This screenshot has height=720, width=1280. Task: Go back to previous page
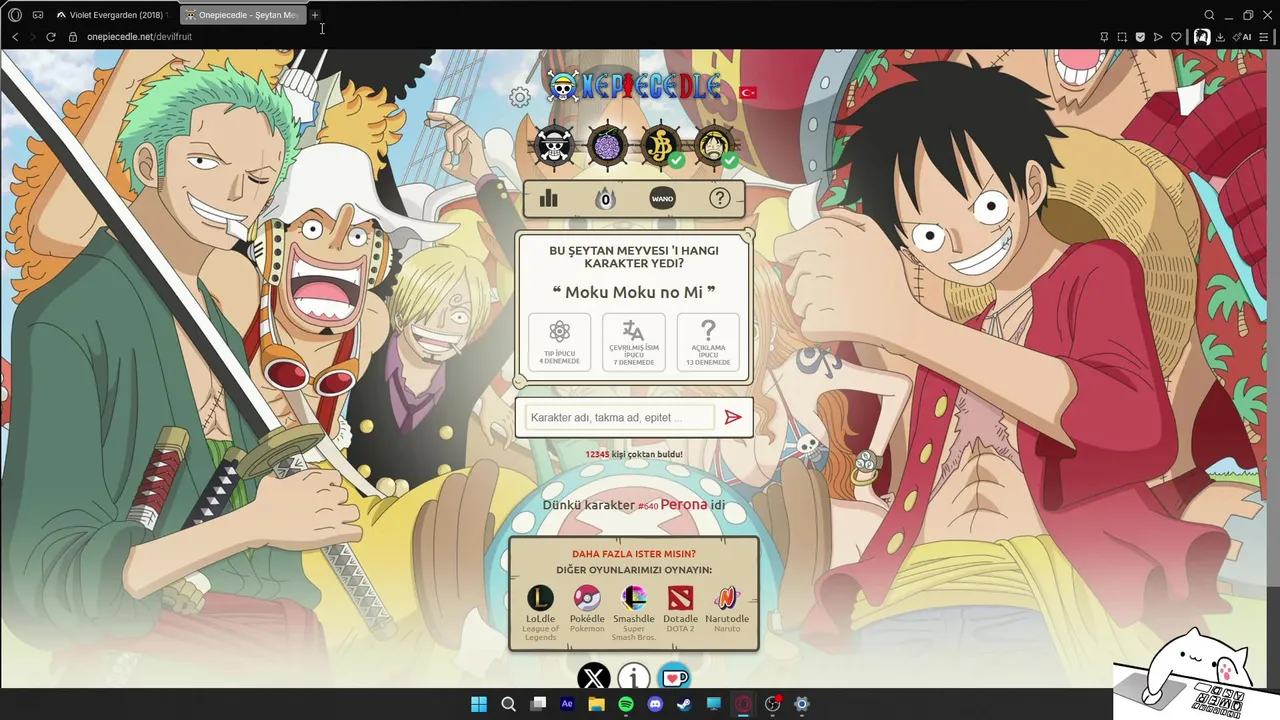tap(15, 37)
